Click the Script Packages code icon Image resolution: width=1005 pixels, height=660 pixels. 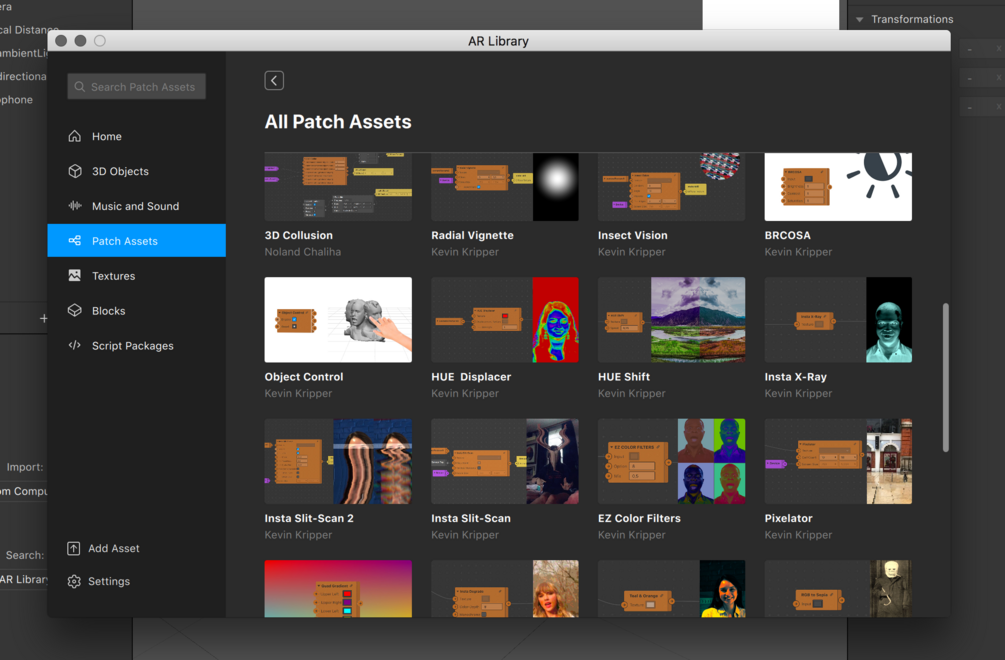[x=75, y=345]
